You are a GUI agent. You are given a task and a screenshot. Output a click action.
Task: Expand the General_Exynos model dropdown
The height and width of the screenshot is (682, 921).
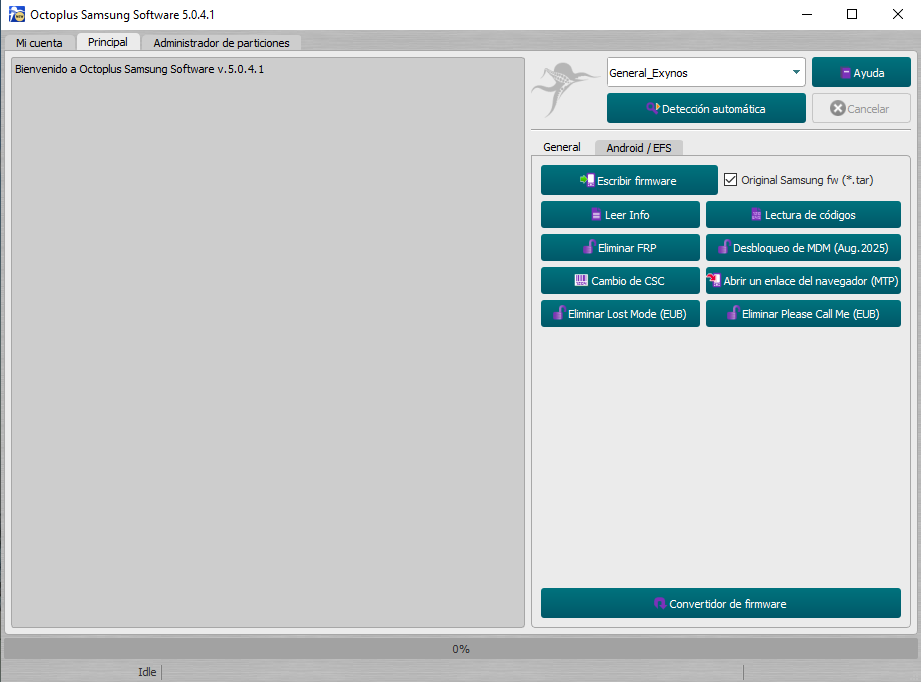[x=796, y=73]
